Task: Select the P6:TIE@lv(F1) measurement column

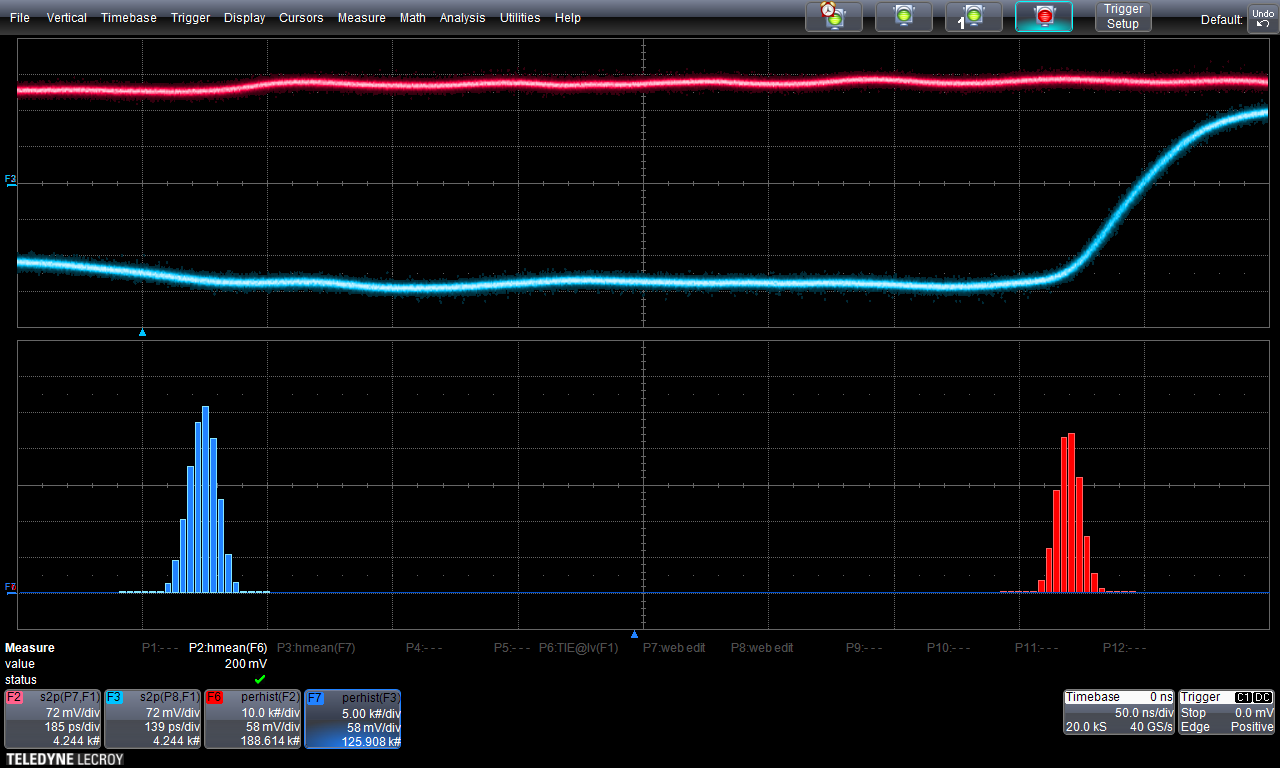Action: tap(579, 648)
